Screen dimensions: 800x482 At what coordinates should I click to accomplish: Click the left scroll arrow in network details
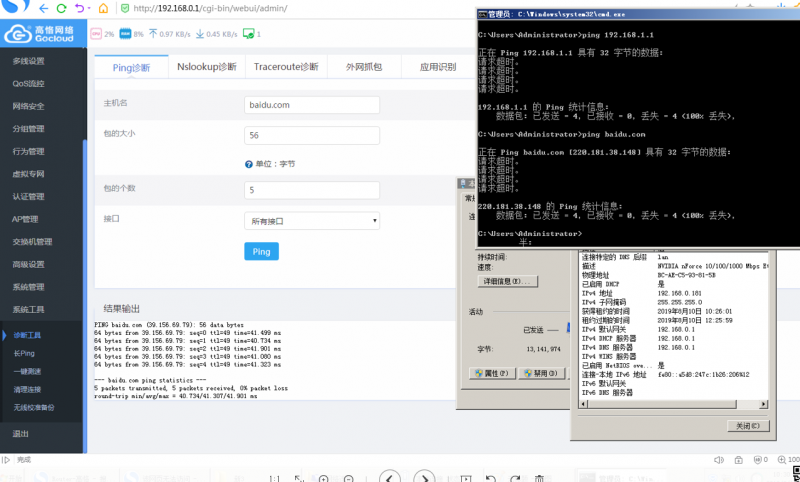click(x=583, y=404)
